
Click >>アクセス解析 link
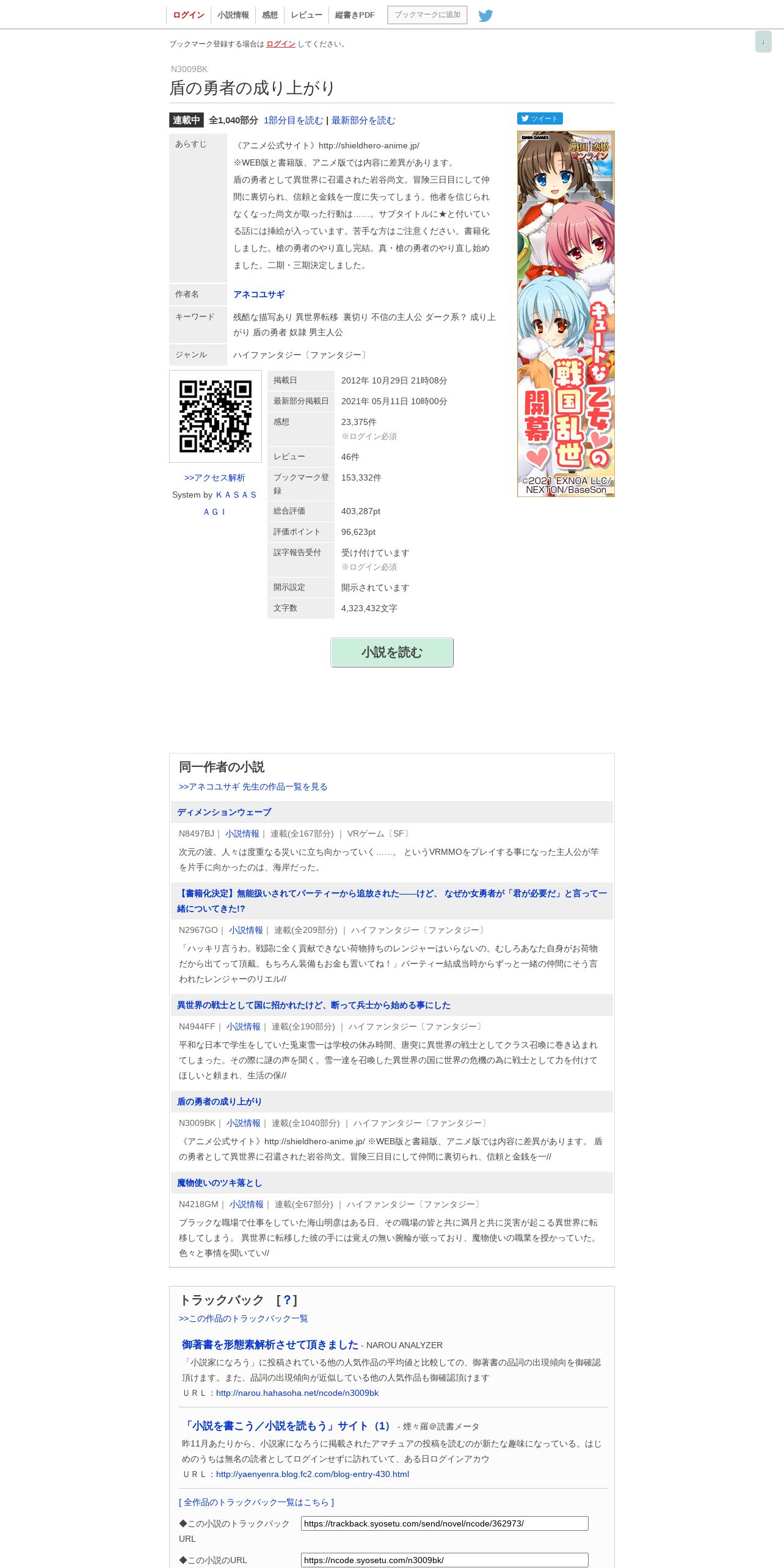215,477
